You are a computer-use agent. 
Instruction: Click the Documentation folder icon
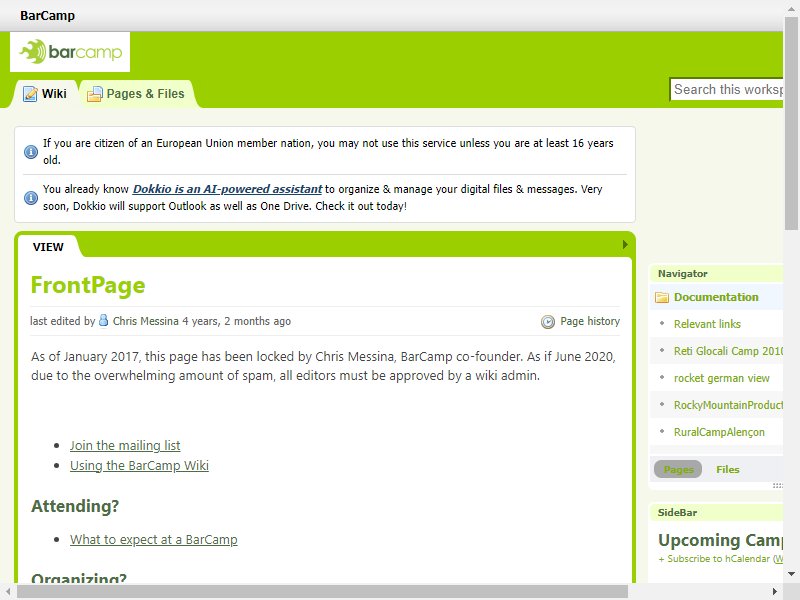tap(662, 297)
